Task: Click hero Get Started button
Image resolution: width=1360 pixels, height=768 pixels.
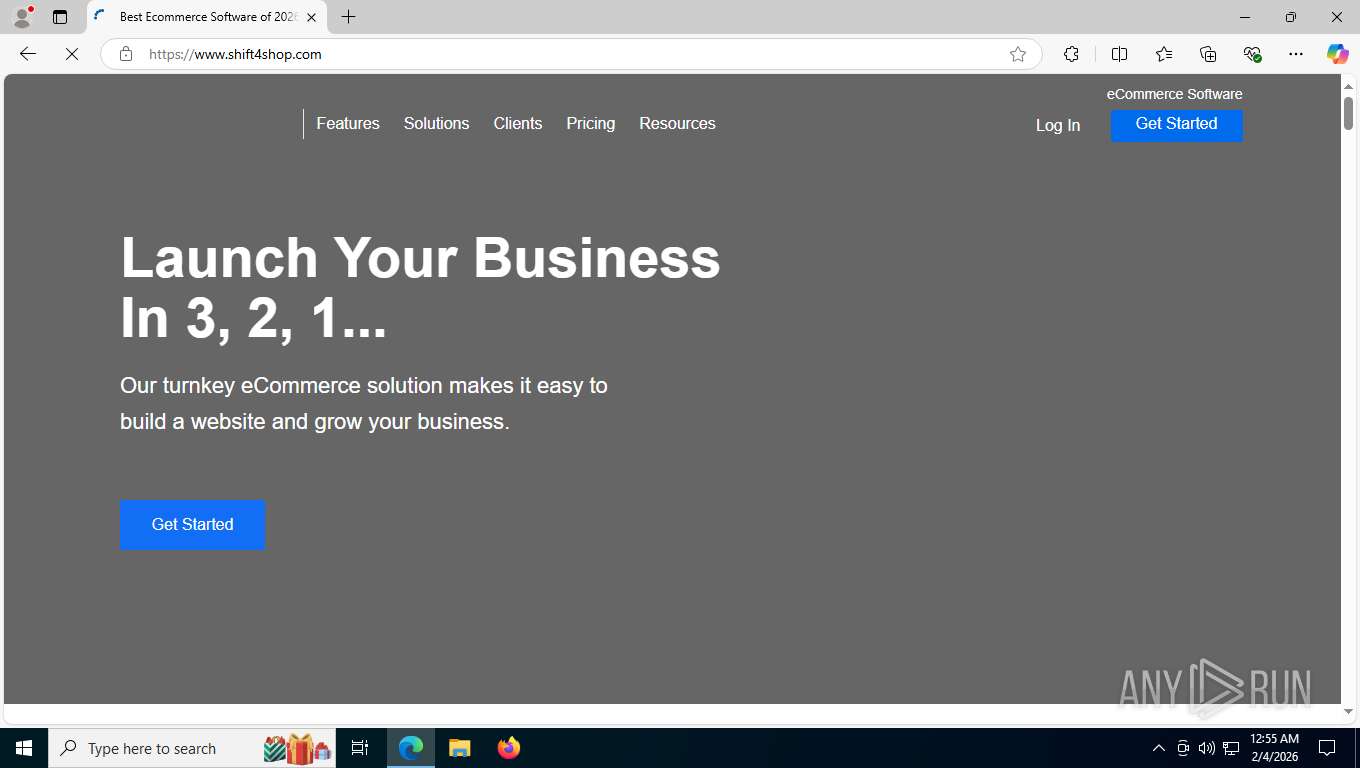Action: (192, 524)
